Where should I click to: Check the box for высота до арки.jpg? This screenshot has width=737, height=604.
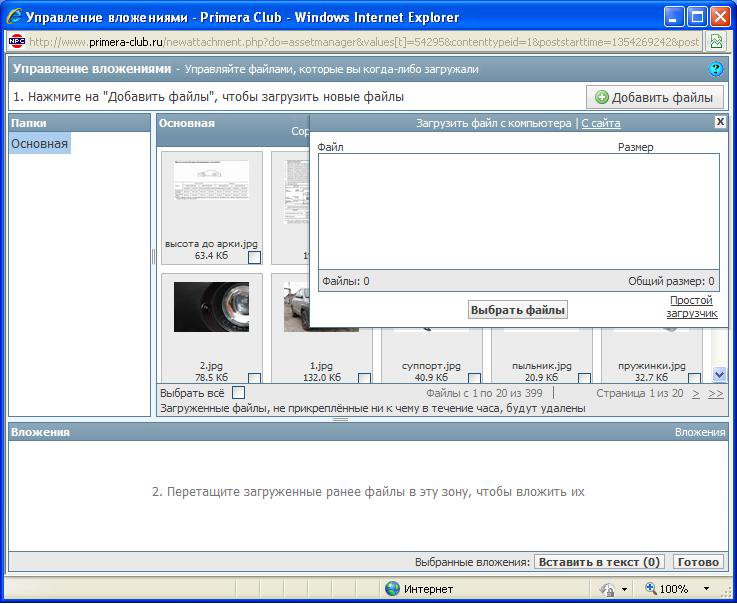(254, 257)
